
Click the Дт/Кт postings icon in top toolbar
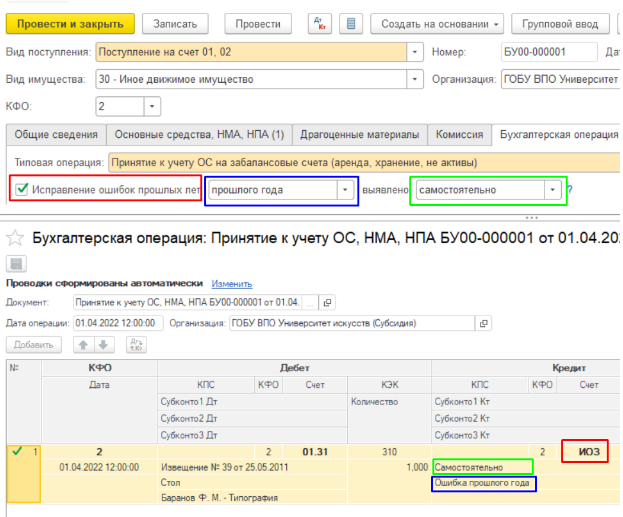[x=320, y=24]
